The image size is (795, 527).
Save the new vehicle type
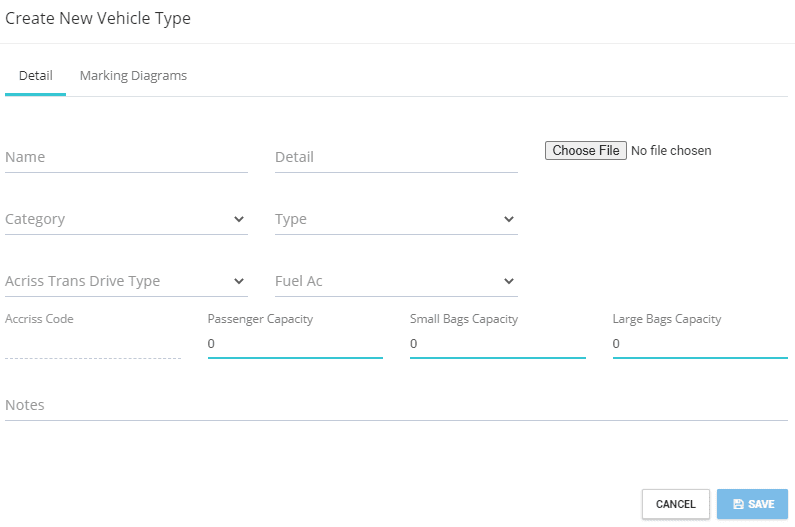(x=752, y=505)
